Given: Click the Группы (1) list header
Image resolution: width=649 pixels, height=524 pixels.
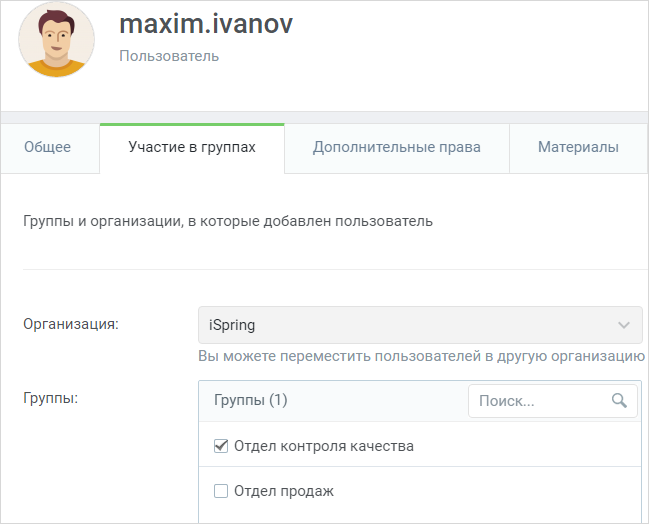Looking at the screenshot, I should (x=251, y=400).
